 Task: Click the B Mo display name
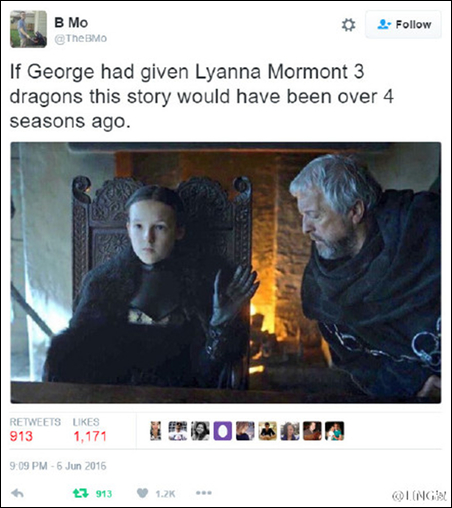tap(71, 23)
